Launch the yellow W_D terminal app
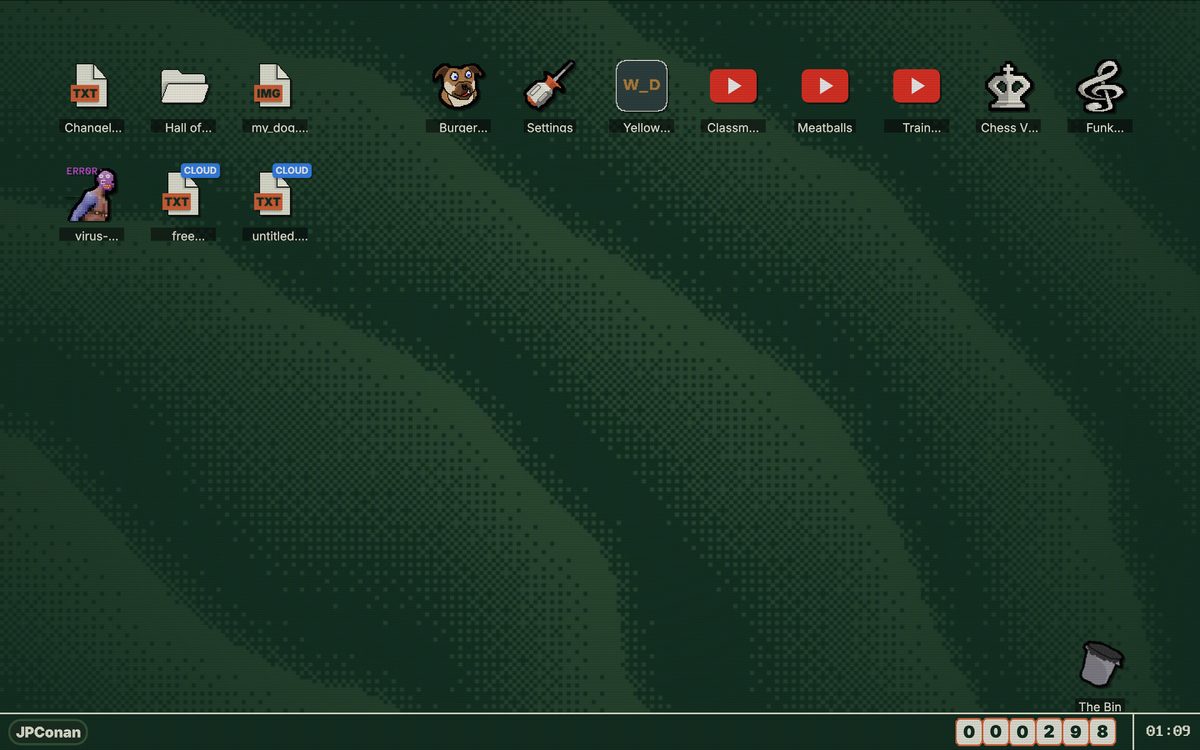 coord(641,85)
